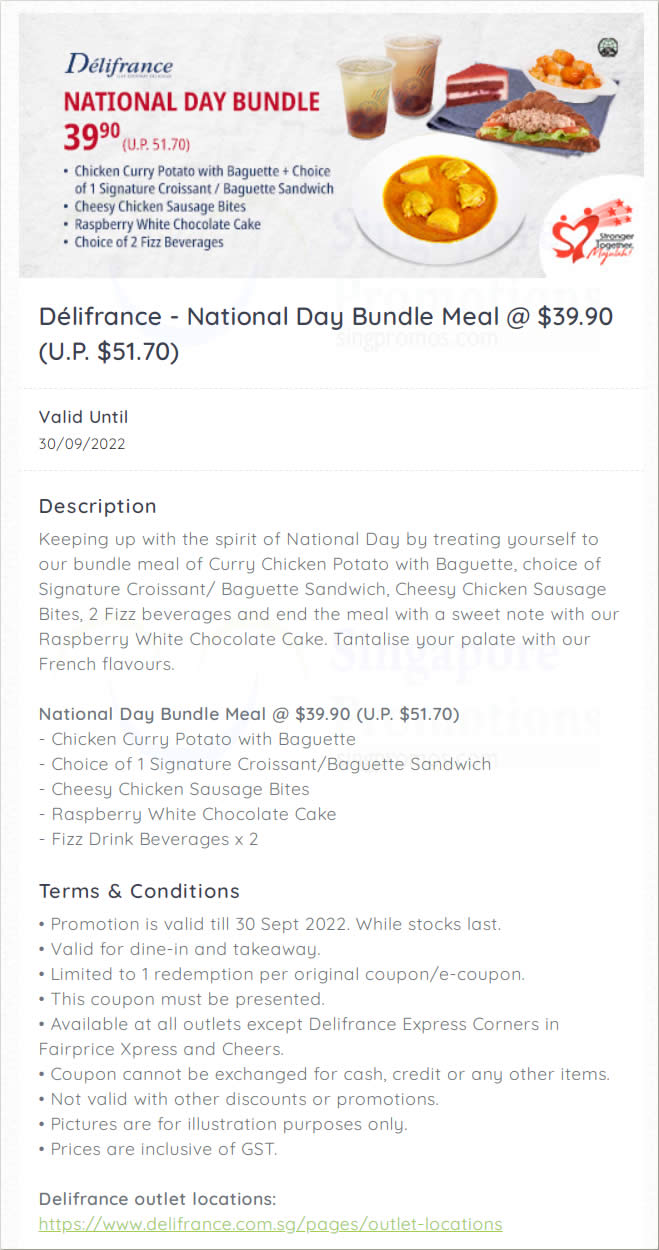Click the 39.90 price in the banner
659x1250 pixels.
[x=94, y=135]
